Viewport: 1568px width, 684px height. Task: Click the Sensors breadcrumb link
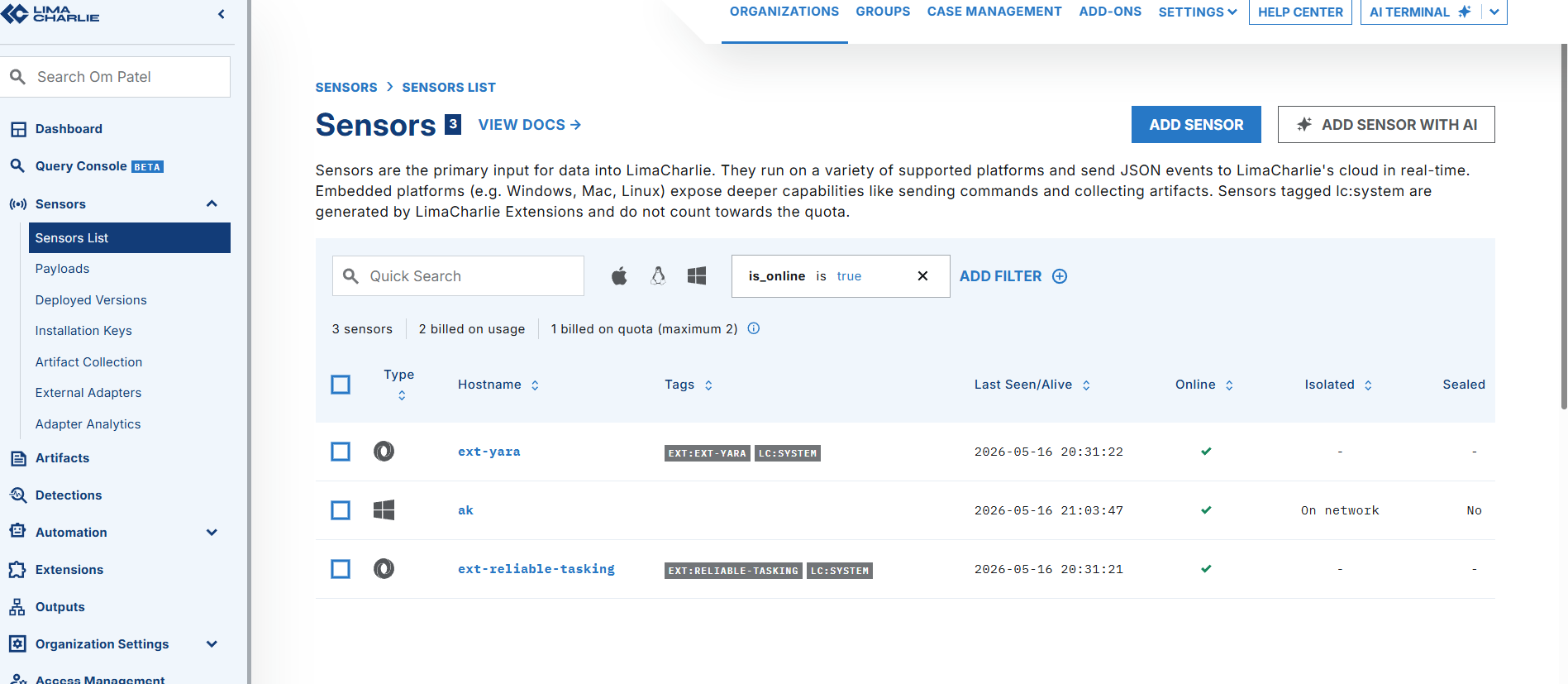(346, 88)
